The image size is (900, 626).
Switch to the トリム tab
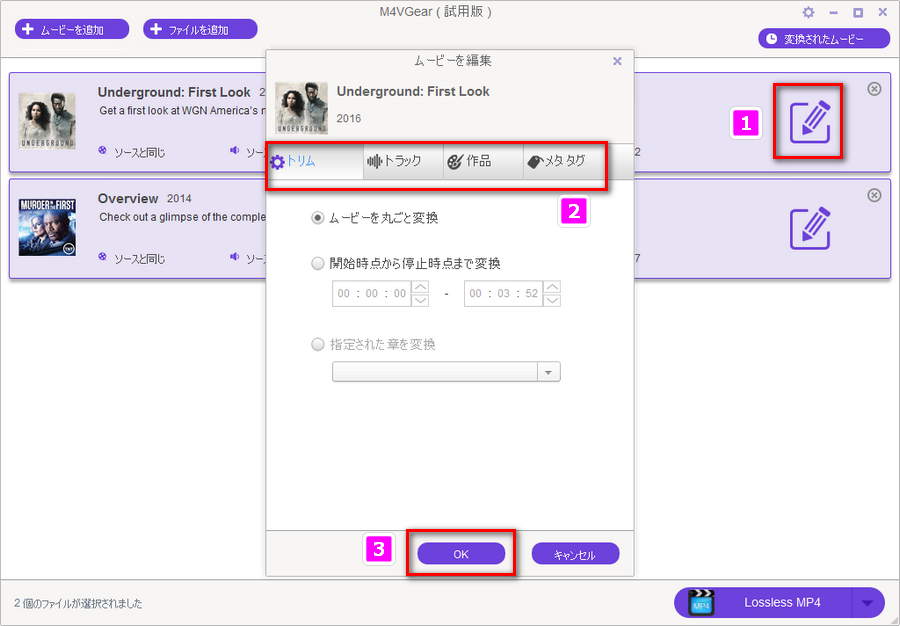pyautogui.click(x=315, y=161)
